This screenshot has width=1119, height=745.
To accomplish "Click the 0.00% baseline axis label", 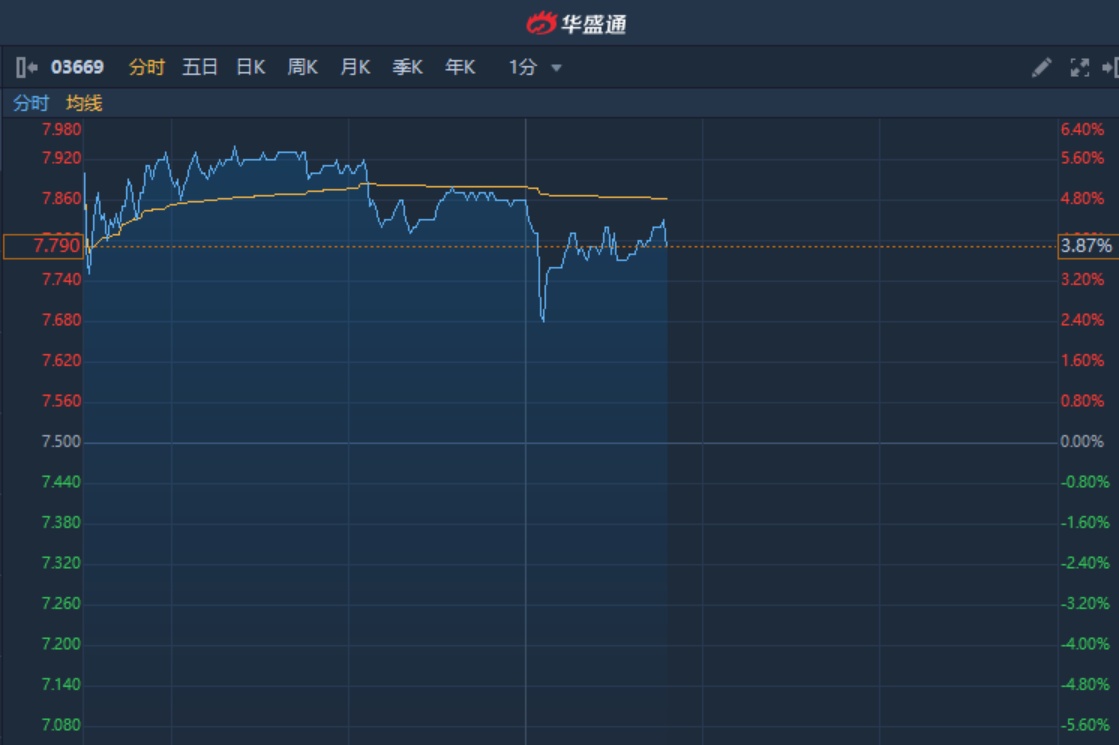I will point(1082,442).
